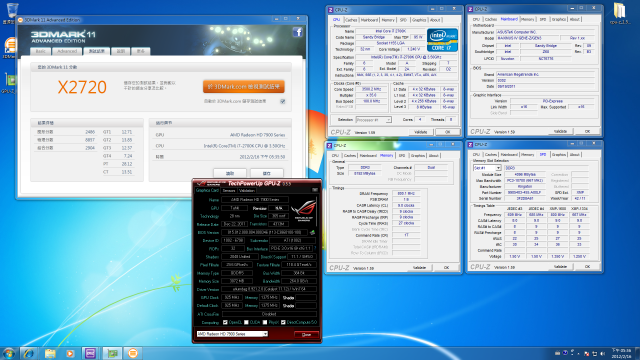640x360 pixels.
Task: Click OK in the CPU-Z SPD window
Action: (587, 267)
